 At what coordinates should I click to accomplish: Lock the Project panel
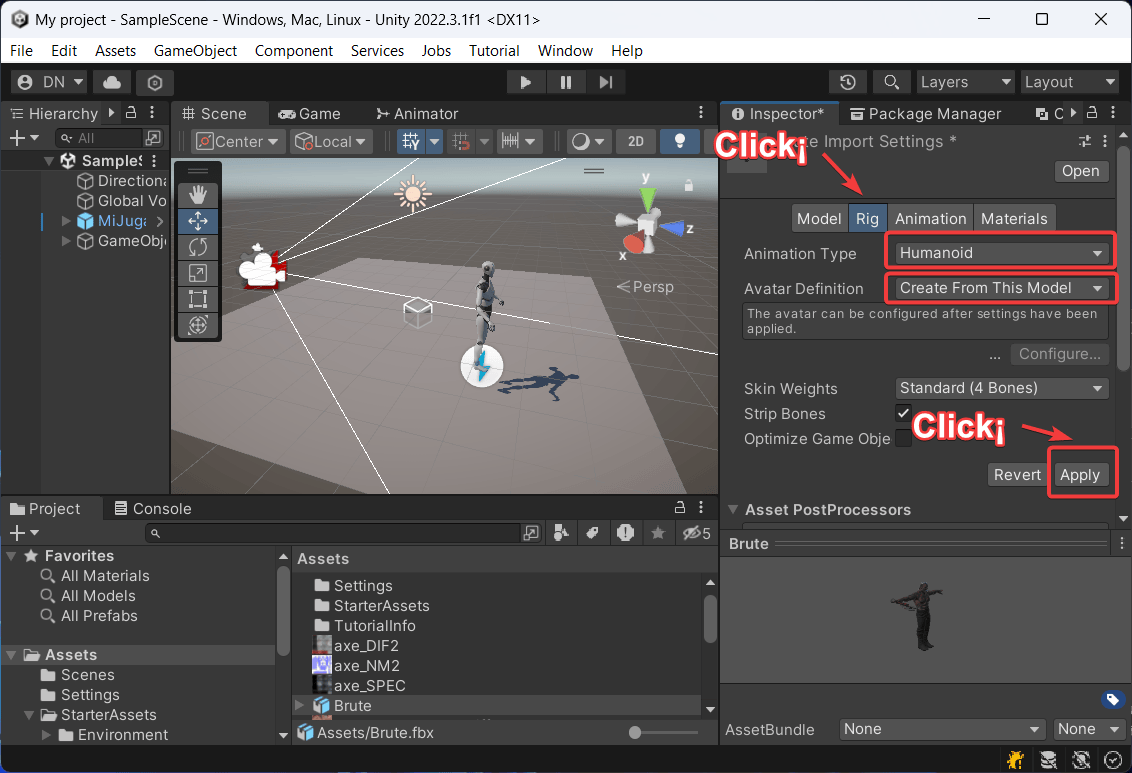(679, 507)
